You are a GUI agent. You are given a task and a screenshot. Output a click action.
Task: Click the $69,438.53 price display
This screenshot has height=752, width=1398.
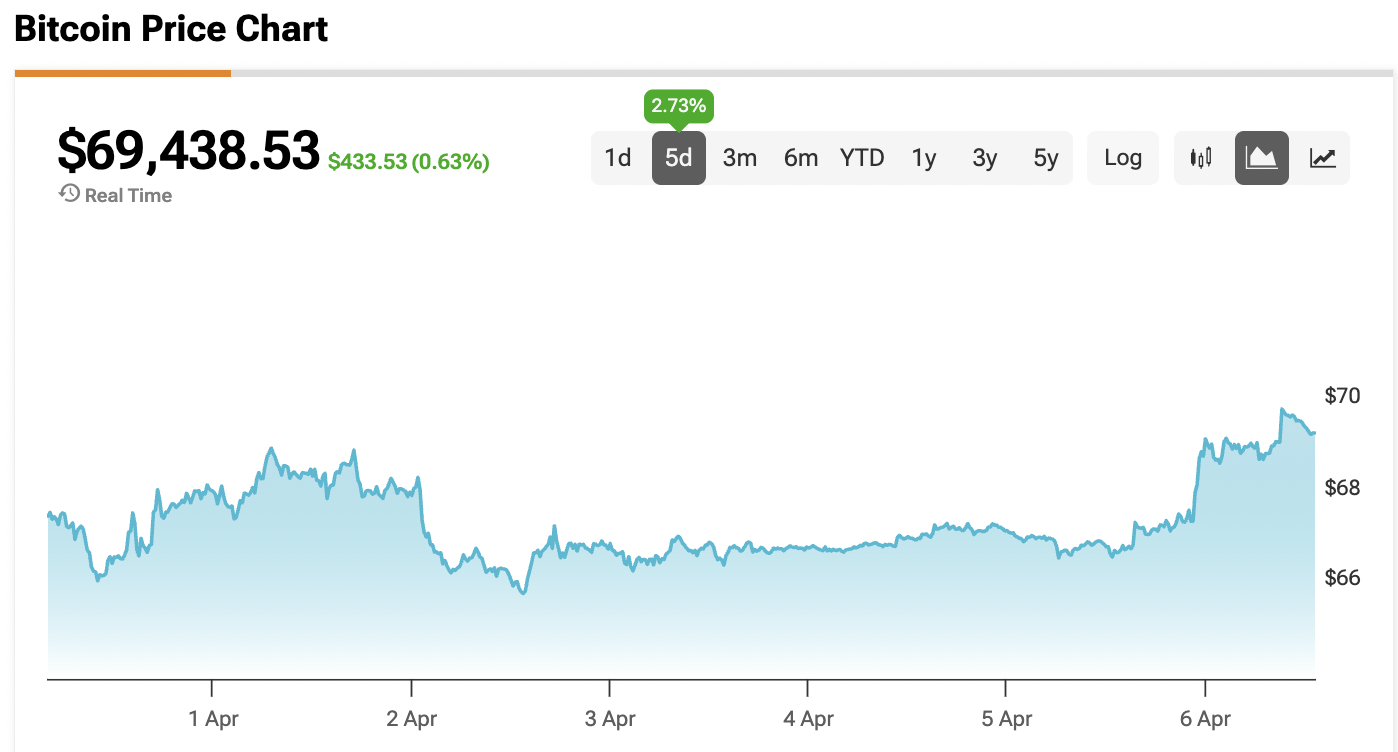pyautogui.click(x=190, y=150)
